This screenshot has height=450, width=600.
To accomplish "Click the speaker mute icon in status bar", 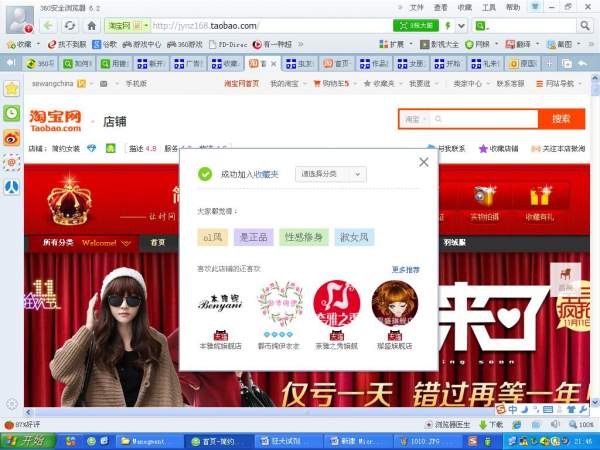I will [x=554, y=424].
